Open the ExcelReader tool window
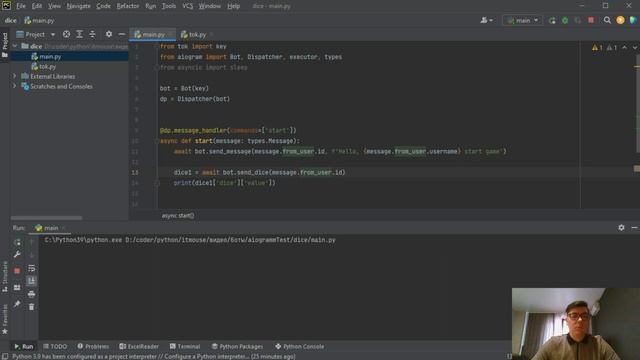The image size is (640, 360). tap(139, 347)
